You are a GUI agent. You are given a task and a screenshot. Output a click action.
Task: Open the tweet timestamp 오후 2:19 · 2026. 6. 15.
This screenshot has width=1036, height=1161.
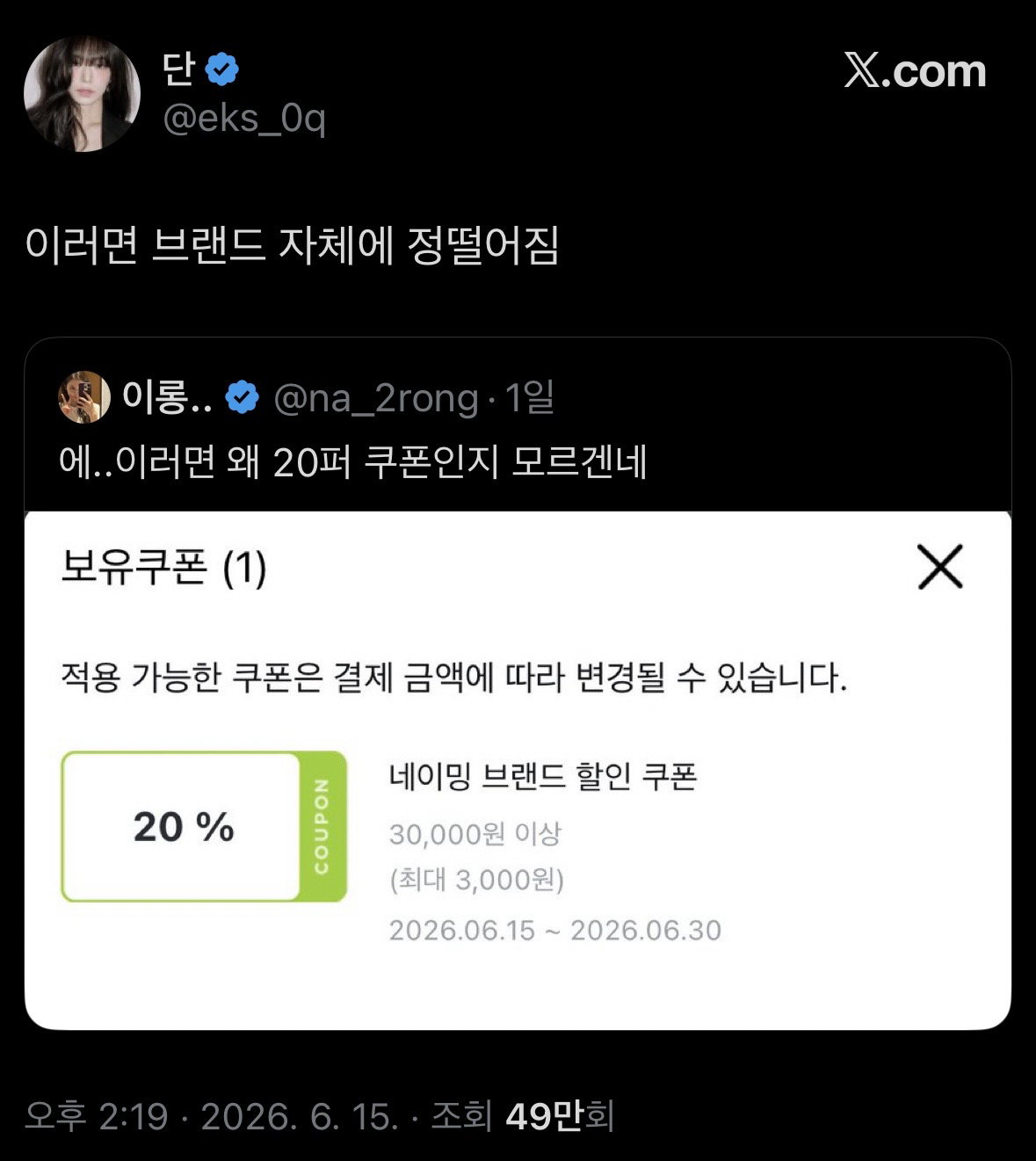(x=212, y=1116)
